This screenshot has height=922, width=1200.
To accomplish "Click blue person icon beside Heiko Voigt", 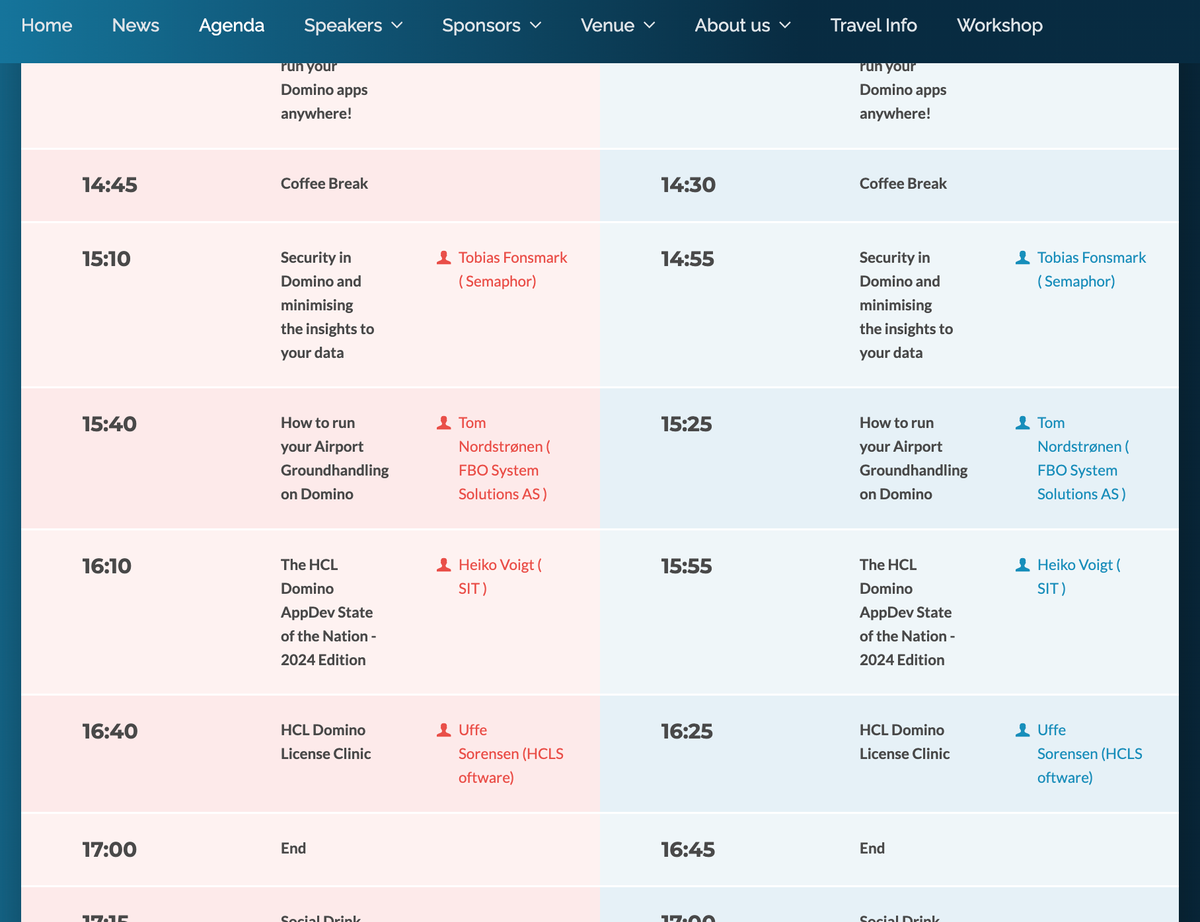I will tap(1022, 565).
